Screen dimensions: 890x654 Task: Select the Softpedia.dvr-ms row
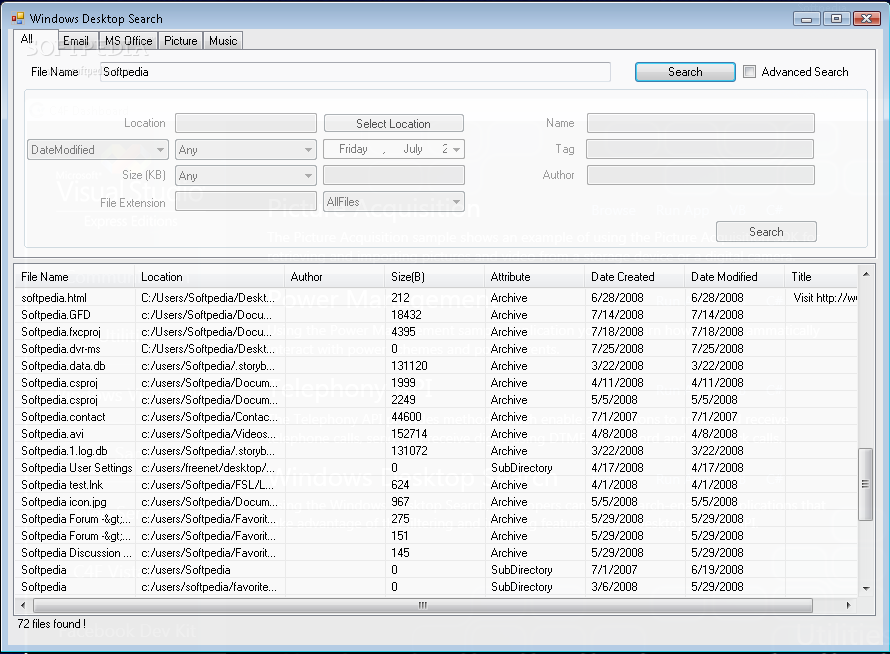coord(436,349)
